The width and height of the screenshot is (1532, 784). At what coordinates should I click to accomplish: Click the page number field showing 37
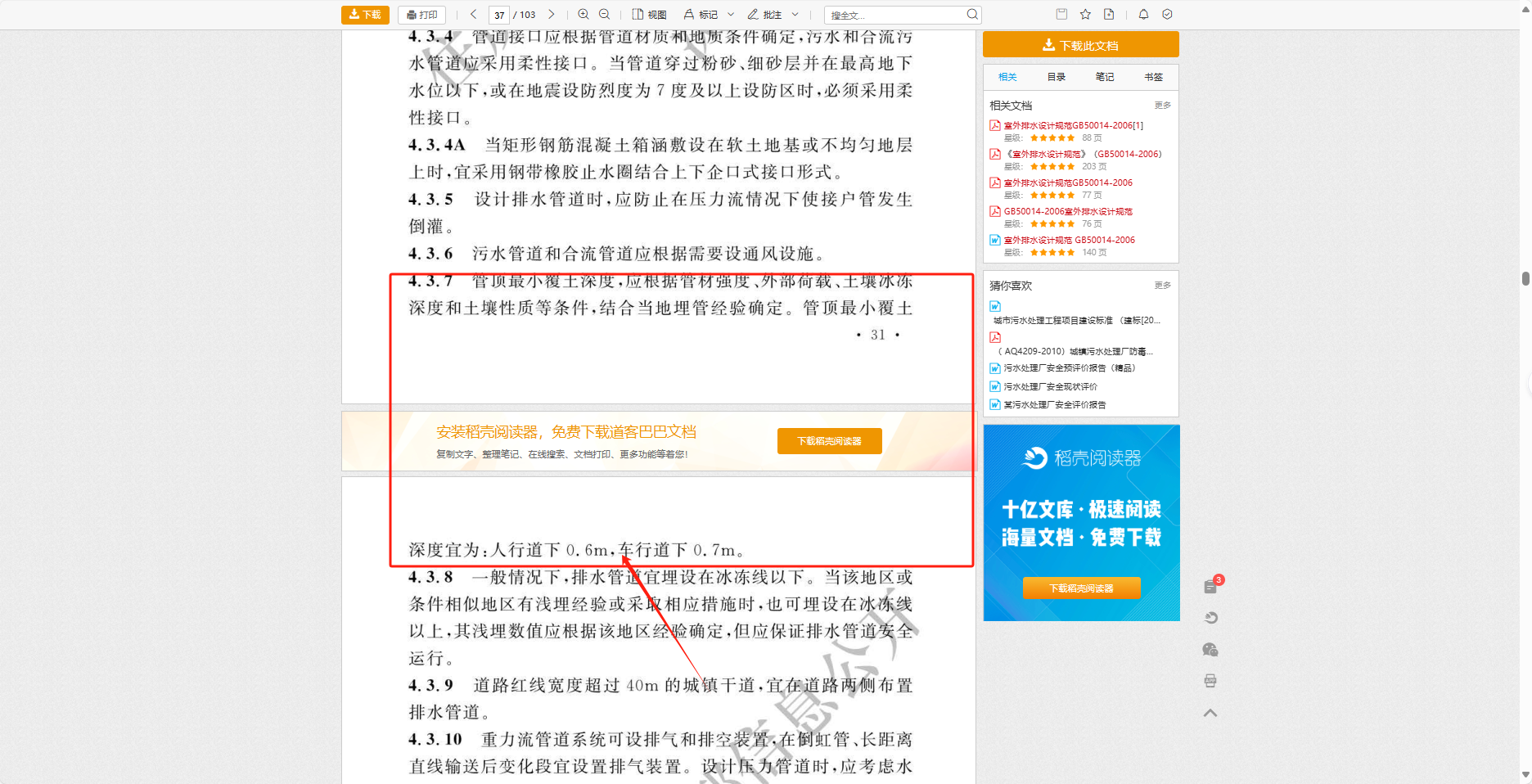(x=499, y=15)
